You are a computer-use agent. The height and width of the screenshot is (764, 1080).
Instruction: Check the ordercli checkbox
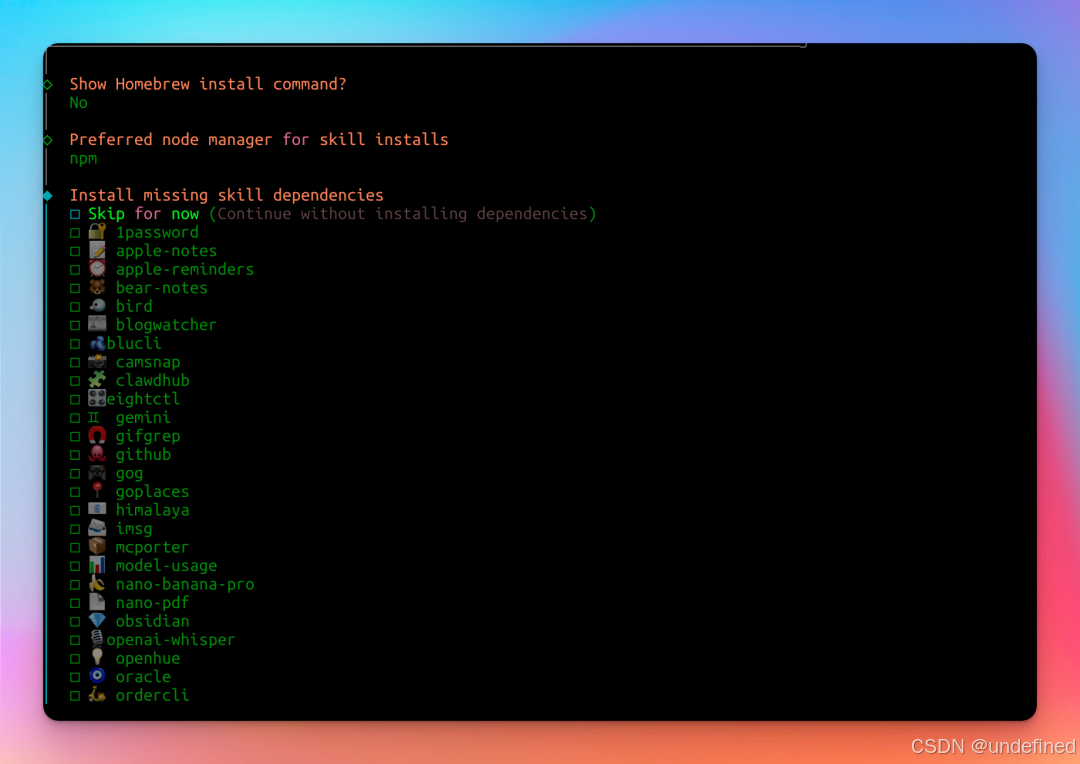(75, 696)
